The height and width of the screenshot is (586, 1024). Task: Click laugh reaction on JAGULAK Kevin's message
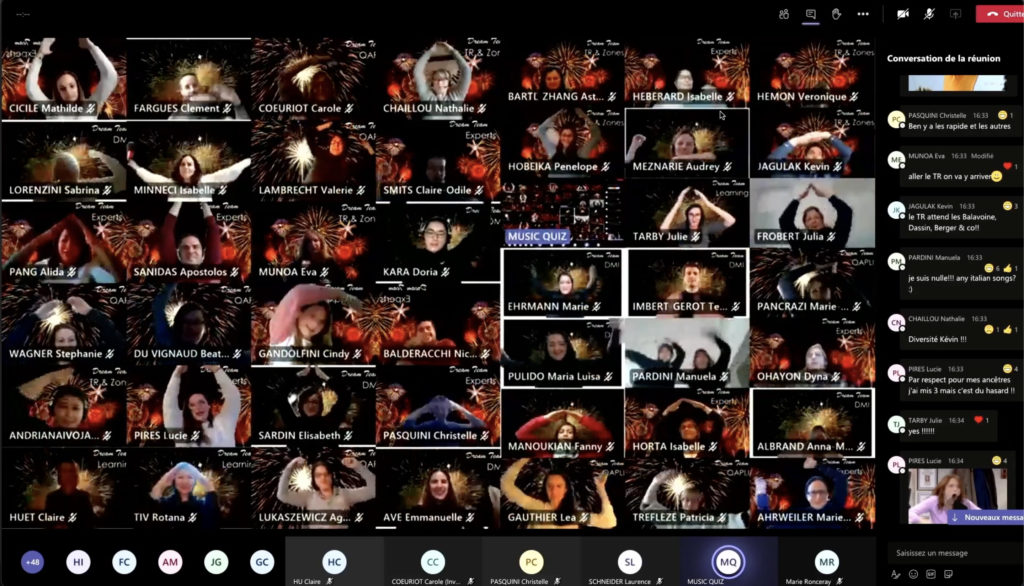pyautogui.click(x=1007, y=206)
